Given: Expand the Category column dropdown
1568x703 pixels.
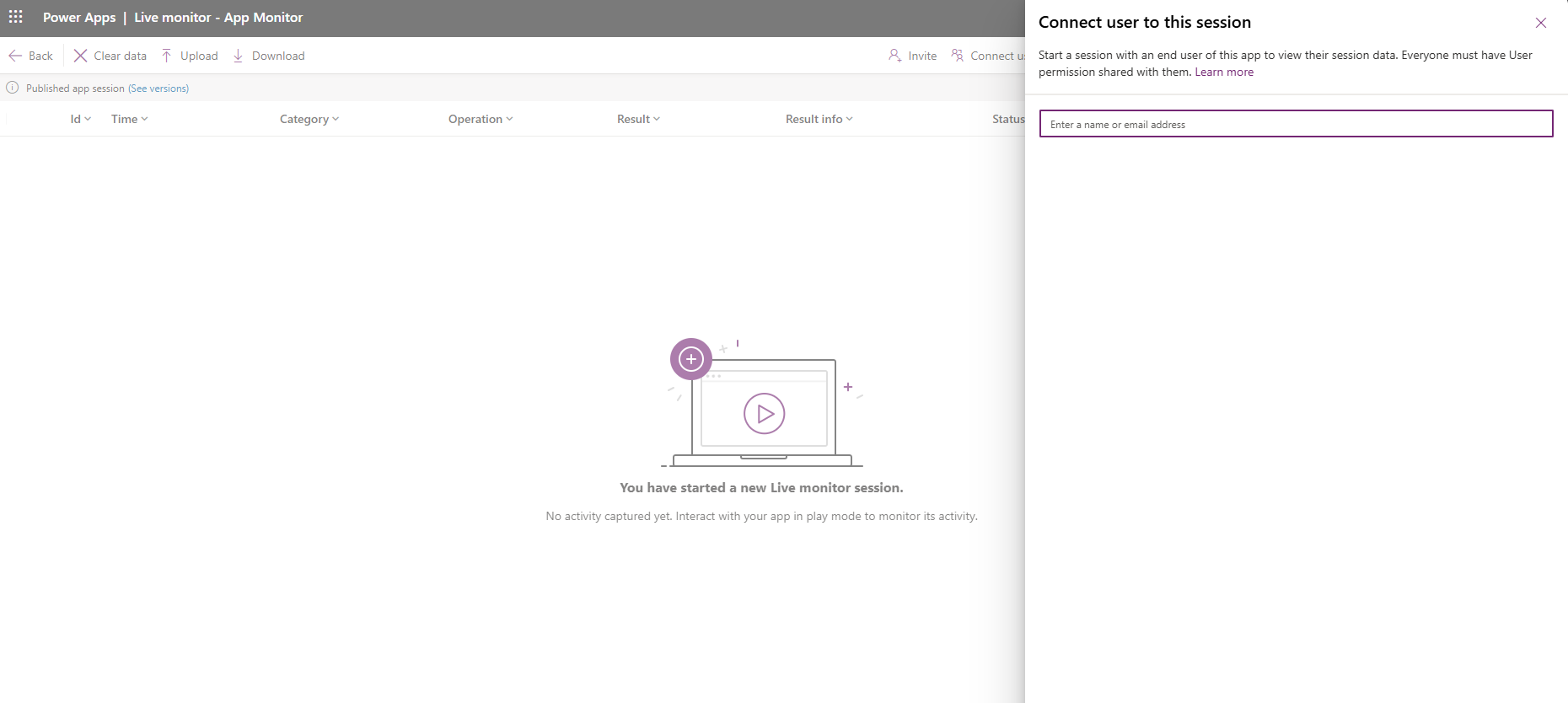Looking at the screenshot, I should tap(309, 119).
